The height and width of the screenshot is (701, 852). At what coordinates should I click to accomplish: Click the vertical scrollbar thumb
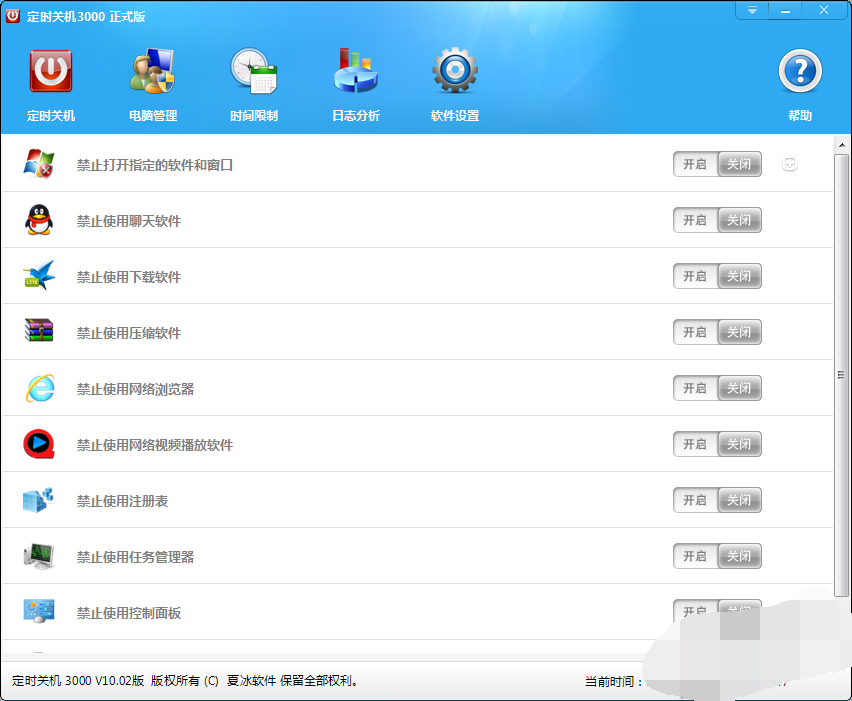(x=842, y=375)
